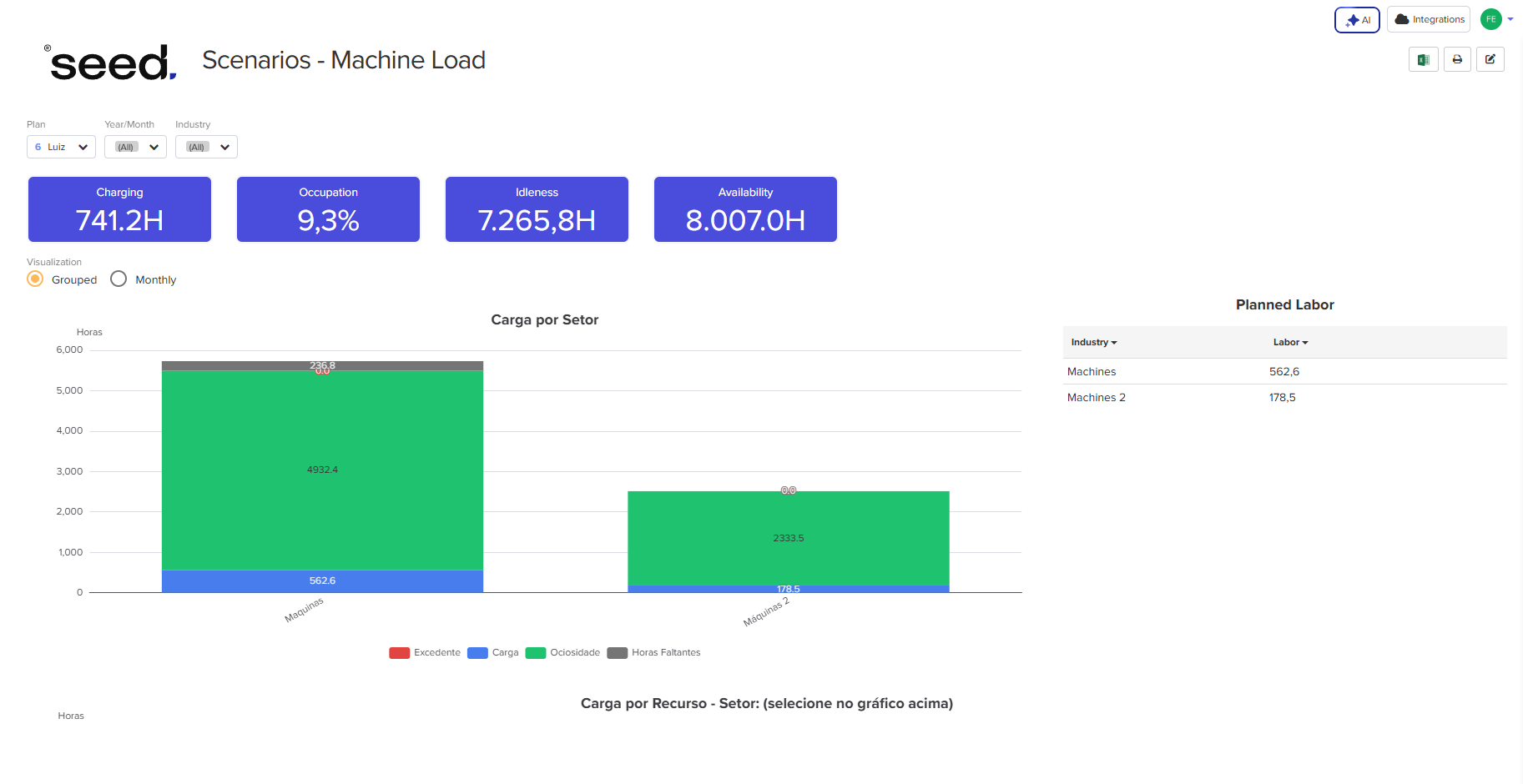Image resolution: width=1523 pixels, height=784 pixels.
Task: Click the AI sparkle button
Action: 1357,20
